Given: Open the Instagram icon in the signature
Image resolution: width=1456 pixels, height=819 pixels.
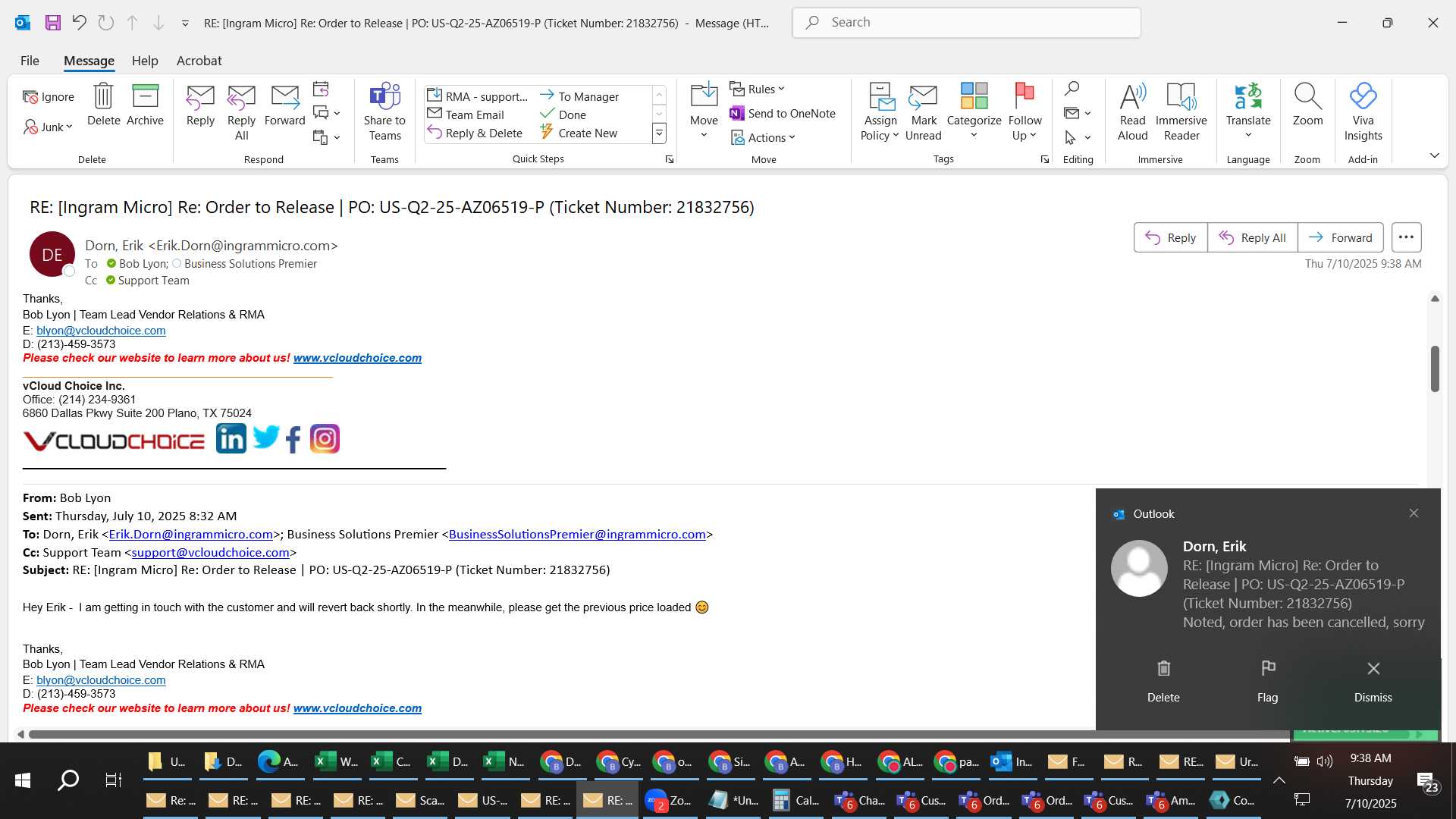Looking at the screenshot, I should 325,439.
